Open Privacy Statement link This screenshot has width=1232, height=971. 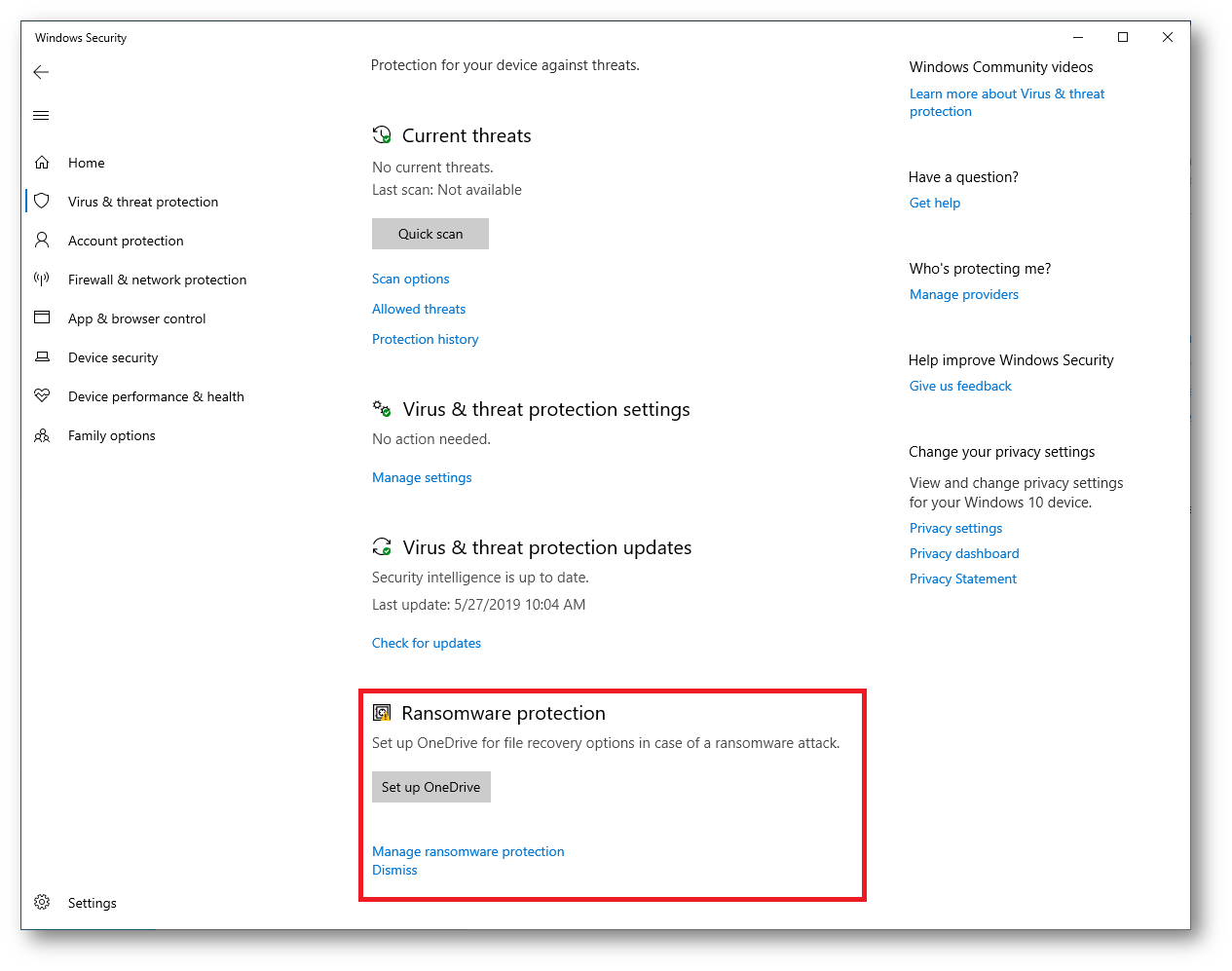pyautogui.click(x=963, y=579)
